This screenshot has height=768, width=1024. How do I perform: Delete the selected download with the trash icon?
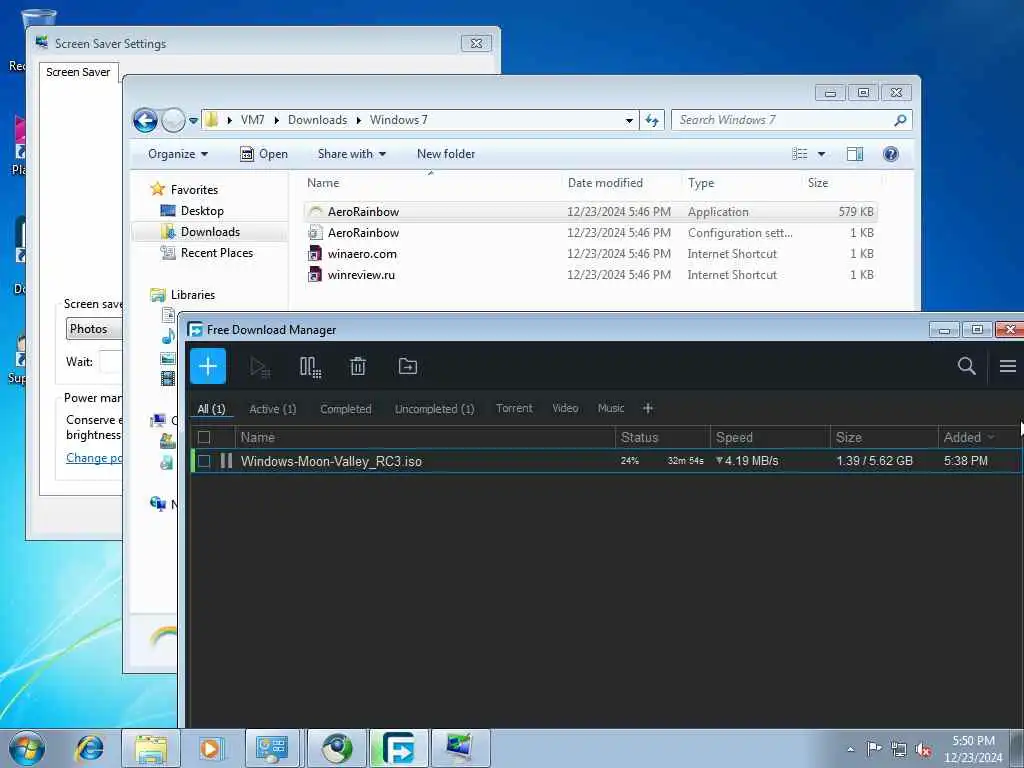point(358,366)
